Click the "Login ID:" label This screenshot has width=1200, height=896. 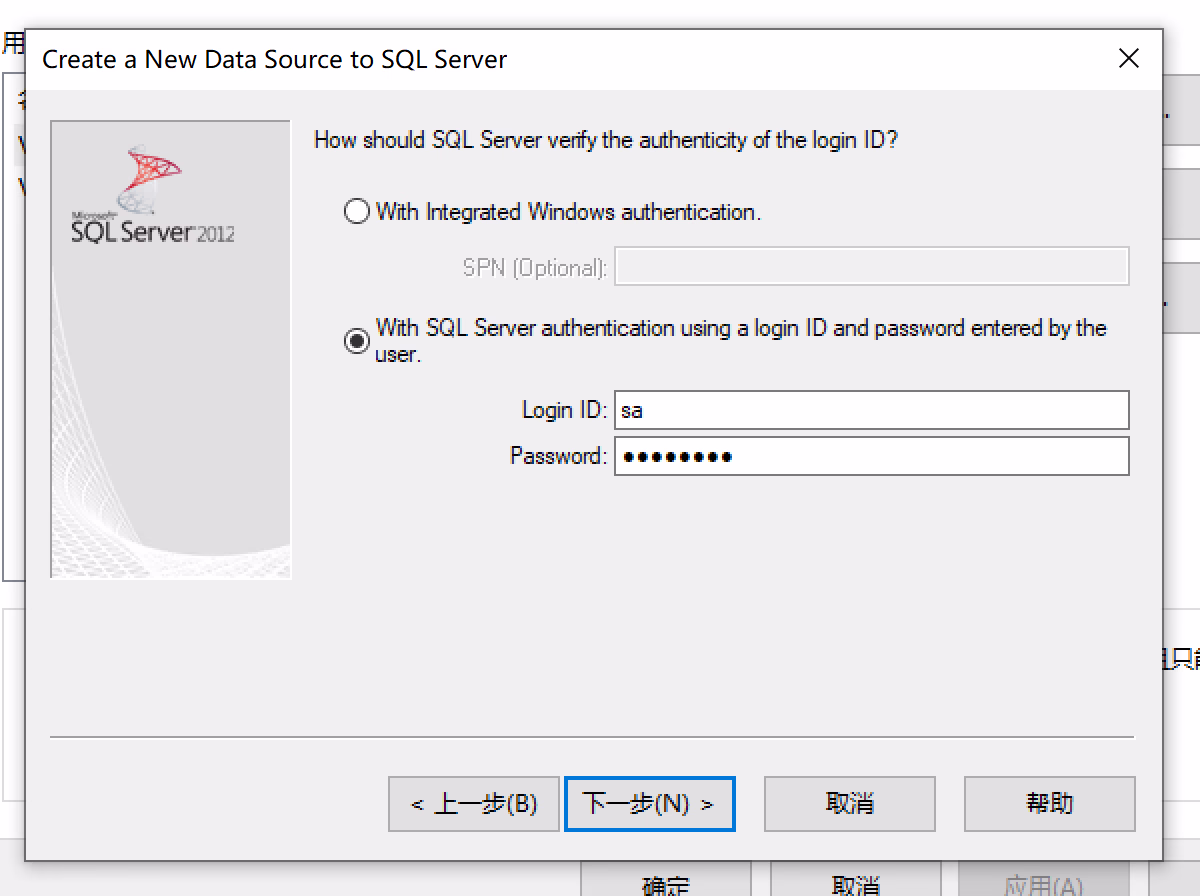pos(564,410)
